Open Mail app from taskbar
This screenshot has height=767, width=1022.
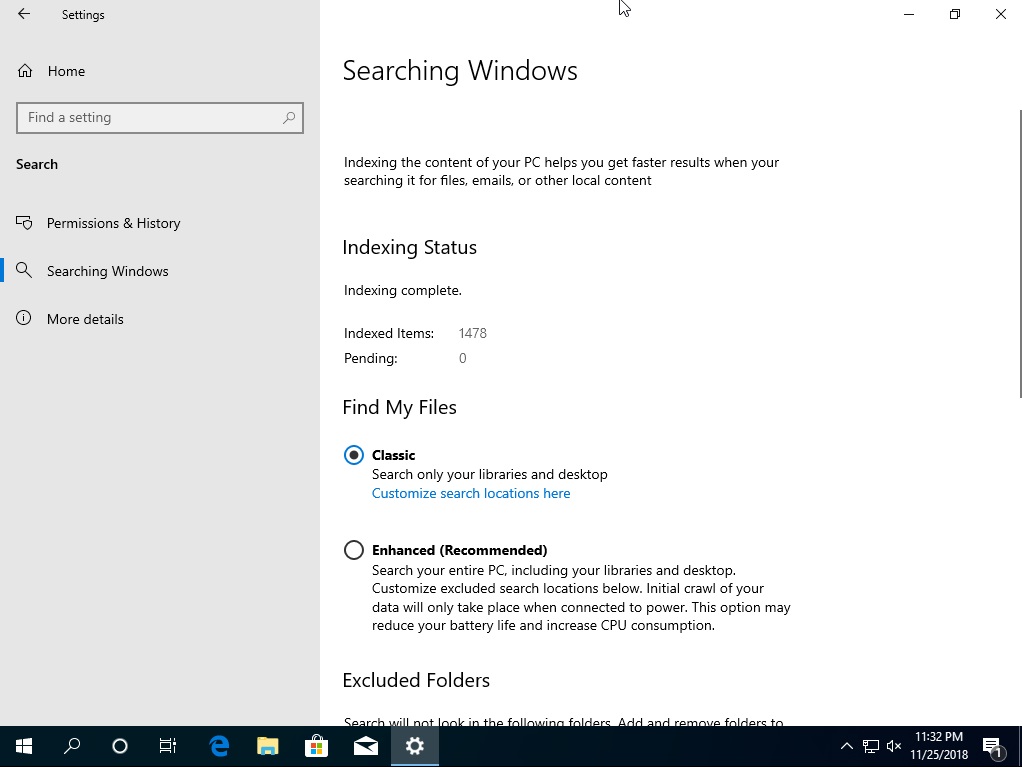[x=366, y=746]
